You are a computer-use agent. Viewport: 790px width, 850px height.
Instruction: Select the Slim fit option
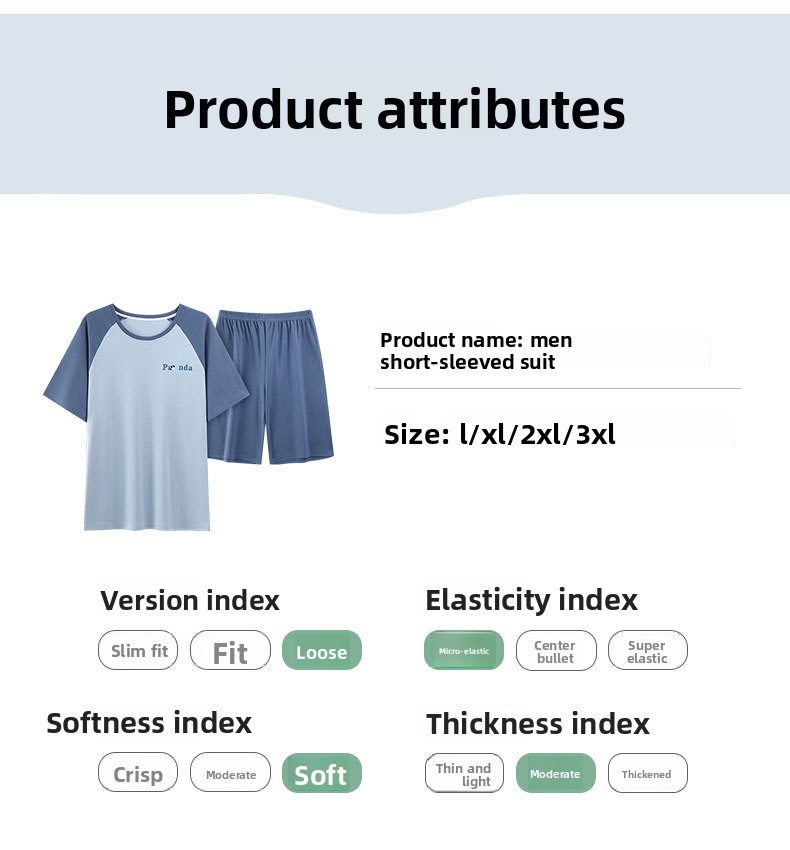point(138,650)
